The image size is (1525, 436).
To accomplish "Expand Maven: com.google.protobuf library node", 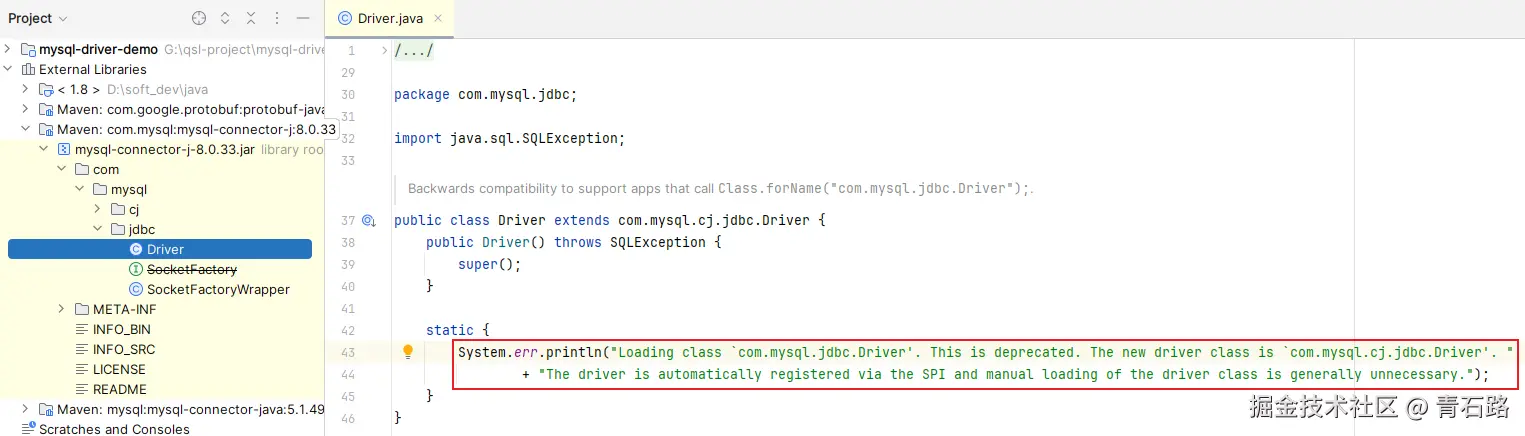I will tap(26, 109).
